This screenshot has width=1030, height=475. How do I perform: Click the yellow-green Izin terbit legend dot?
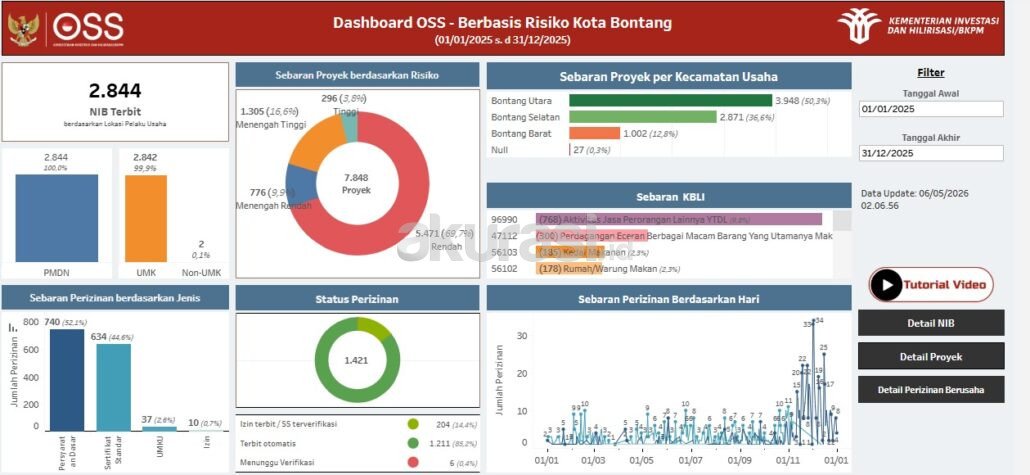coord(413,424)
